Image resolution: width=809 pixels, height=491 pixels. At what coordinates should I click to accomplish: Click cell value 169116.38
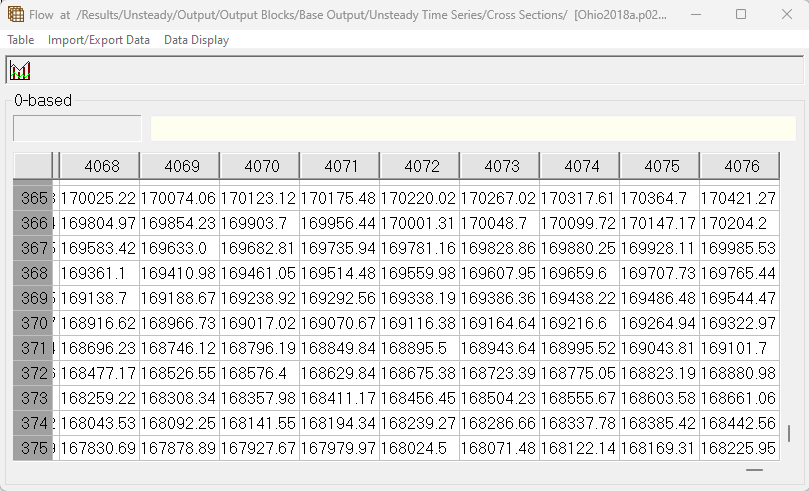[418, 323]
